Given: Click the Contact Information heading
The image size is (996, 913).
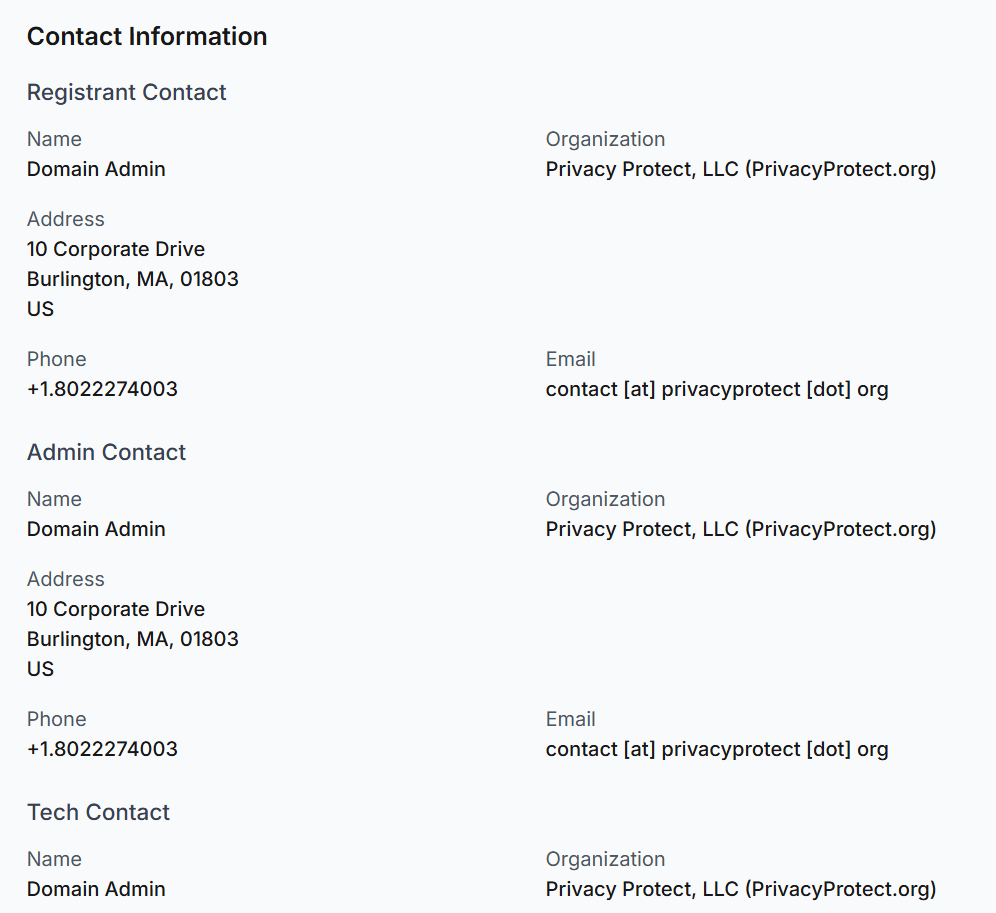Looking at the screenshot, I should click(x=147, y=36).
